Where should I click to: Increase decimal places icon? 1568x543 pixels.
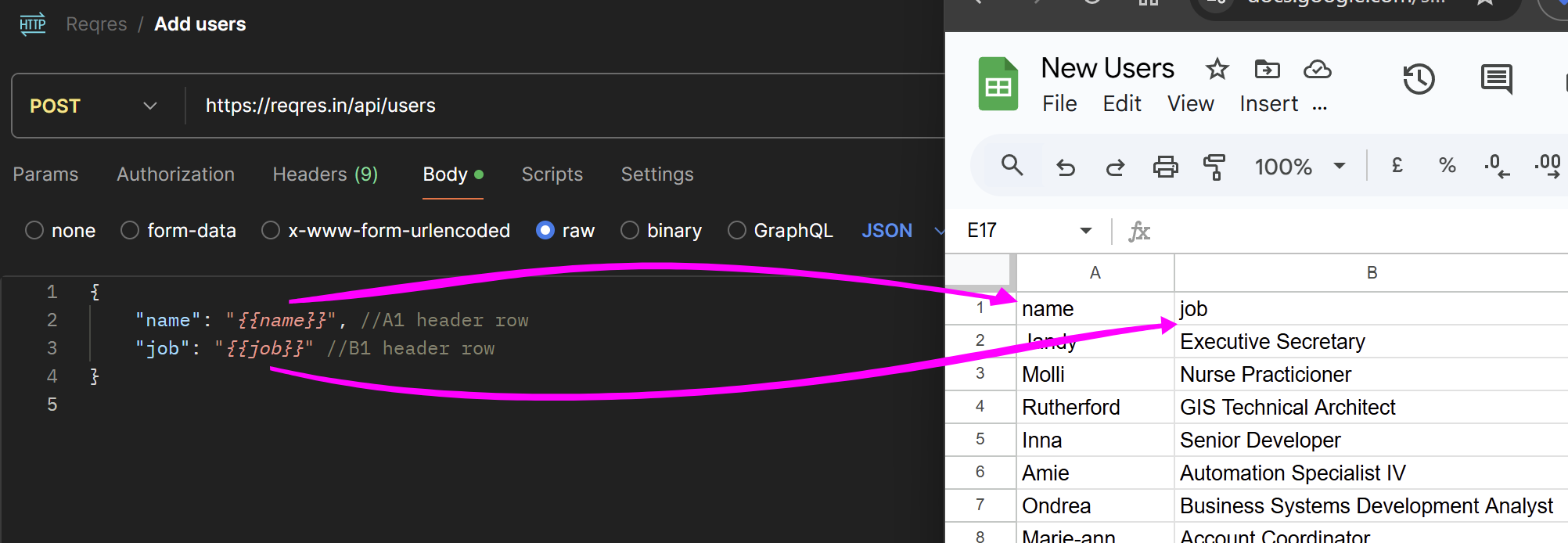tap(1548, 166)
